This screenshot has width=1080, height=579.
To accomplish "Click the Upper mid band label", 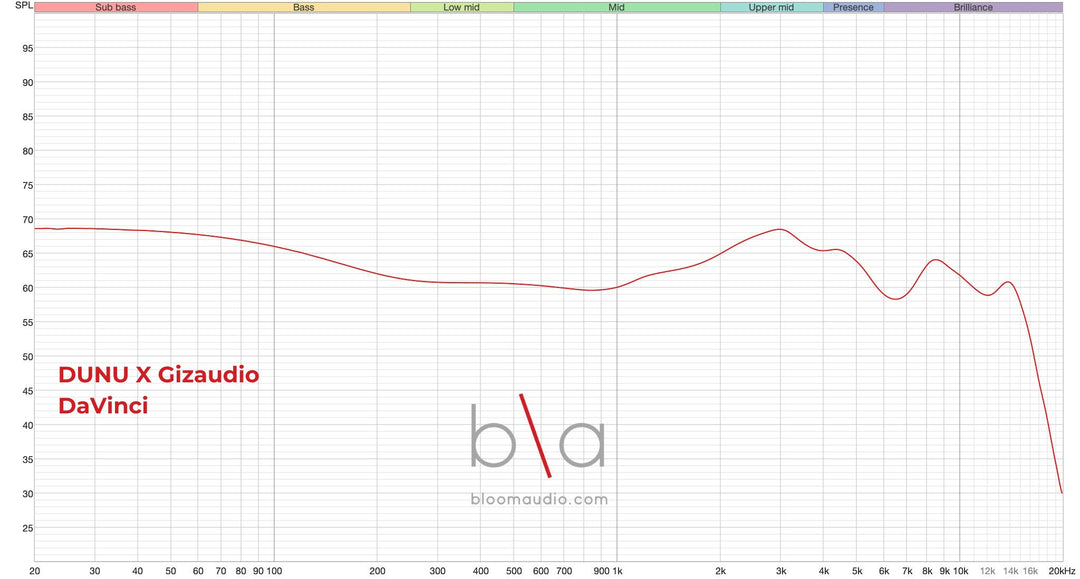I will pyautogui.click(x=771, y=8).
